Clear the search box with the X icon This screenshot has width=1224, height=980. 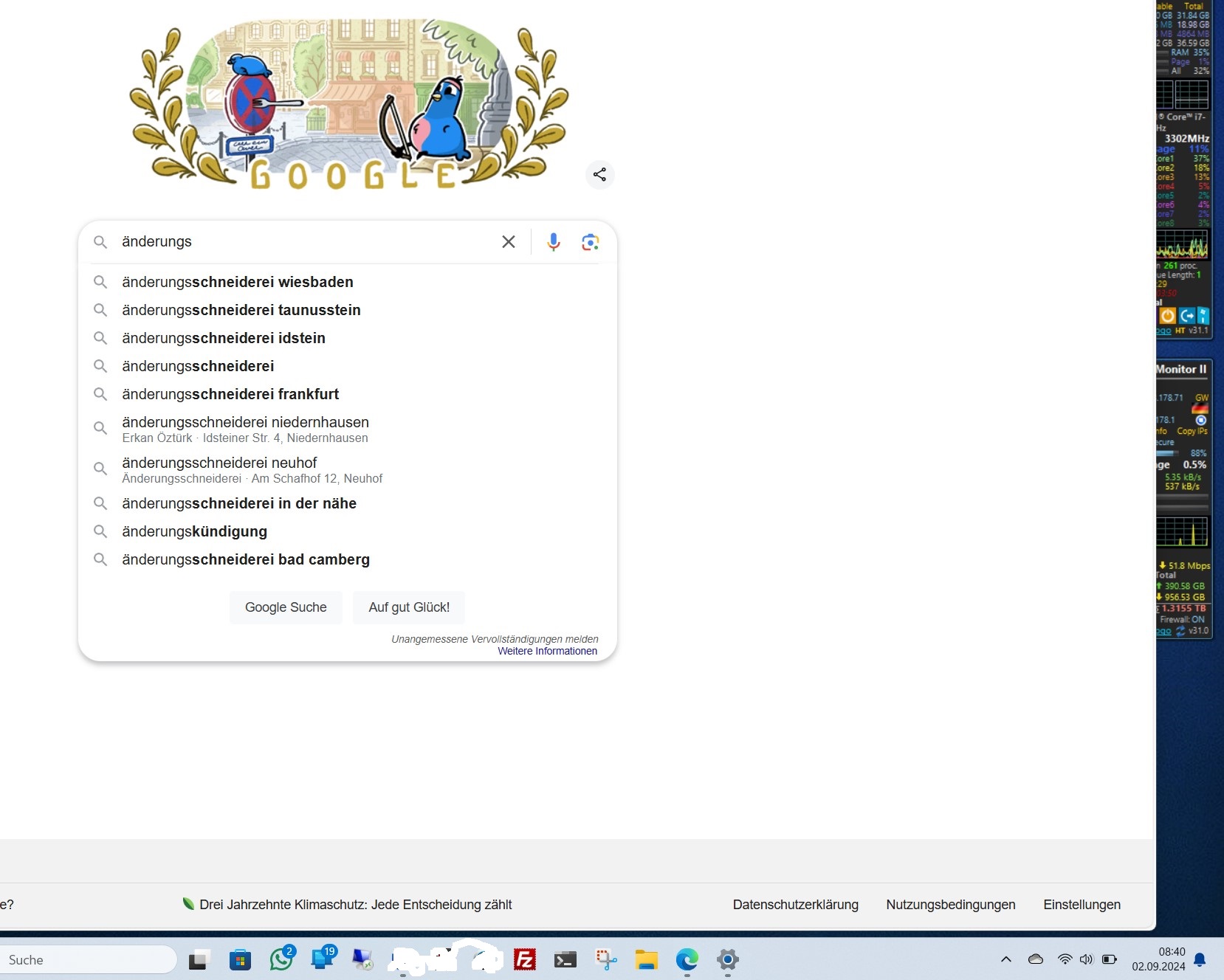pyautogui.click(x=509, y=241)
